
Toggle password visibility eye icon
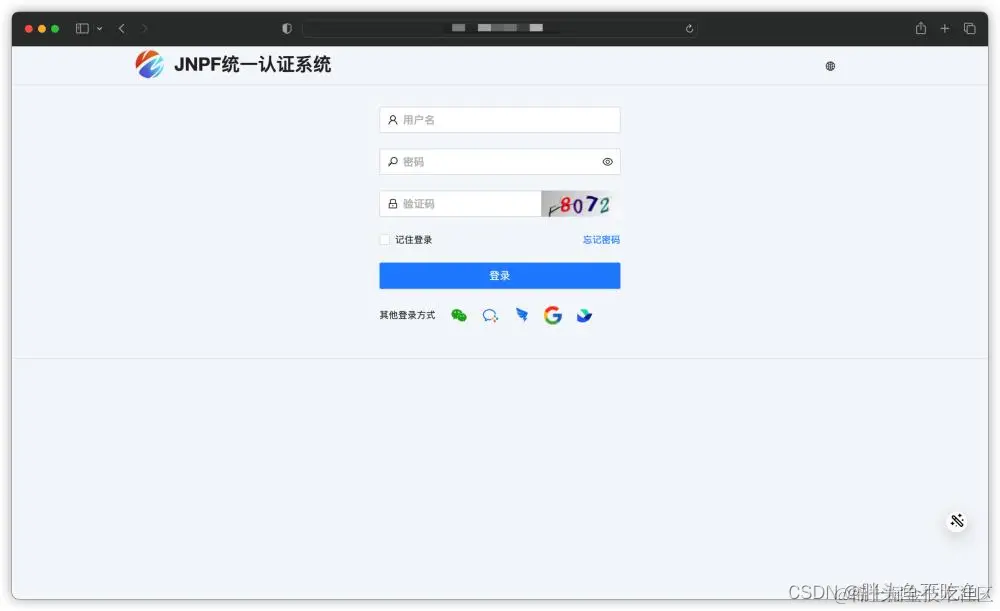coord(607,162)
